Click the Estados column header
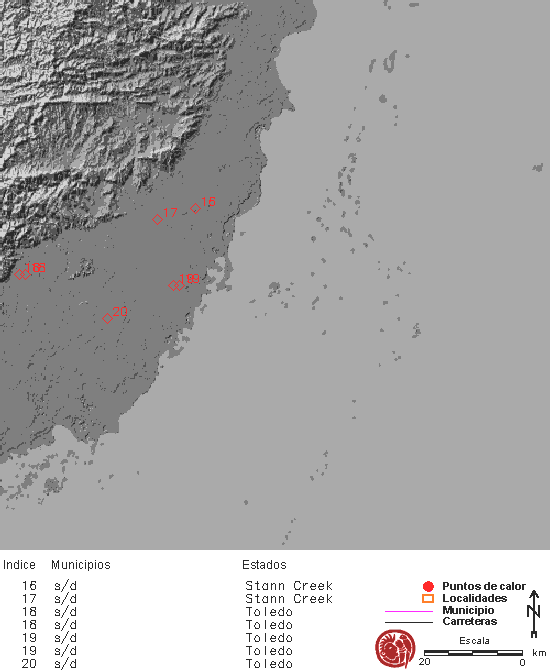The width and height of the screenshot is (550, 670). click(264, 565)
